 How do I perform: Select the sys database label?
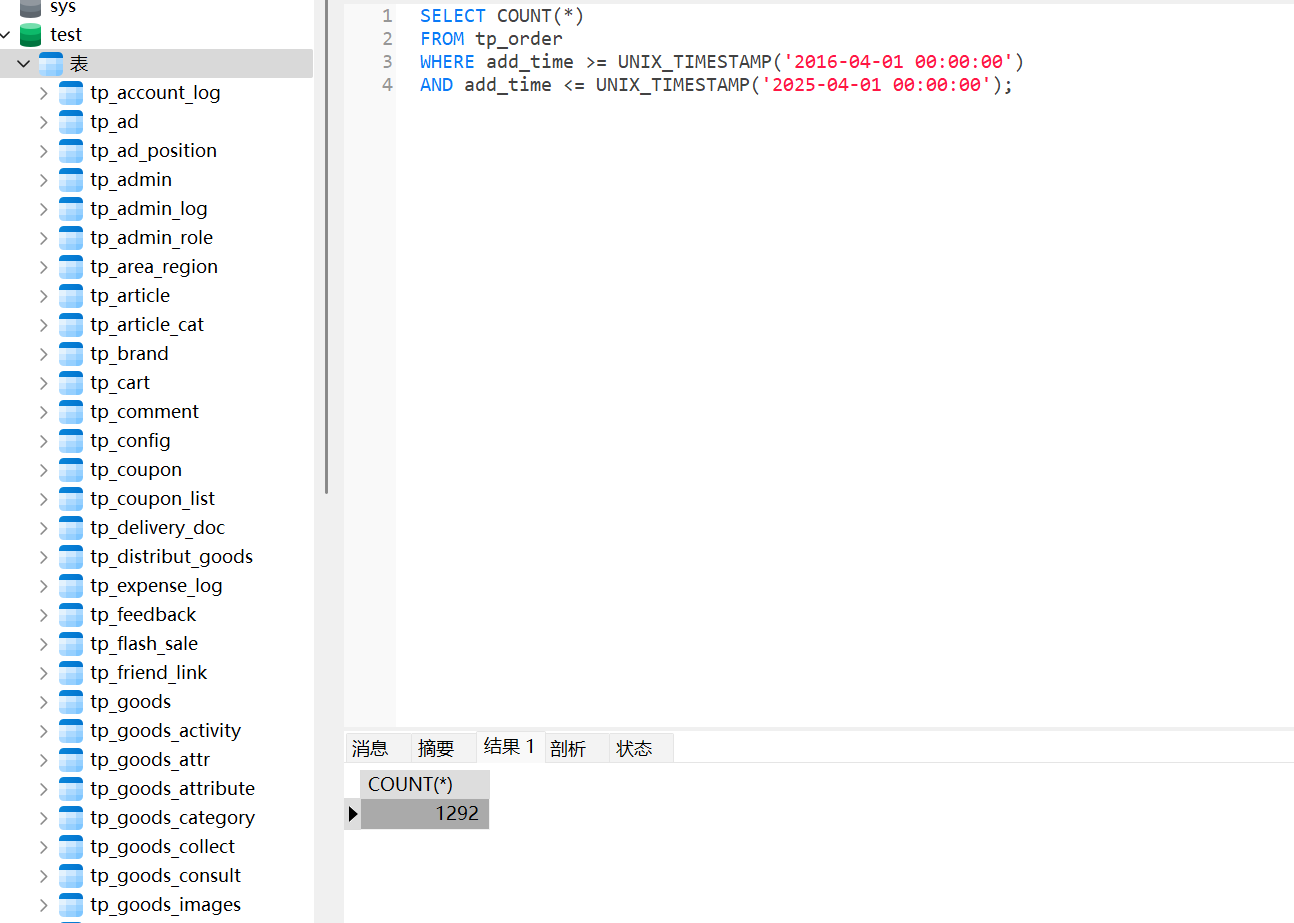63,7
